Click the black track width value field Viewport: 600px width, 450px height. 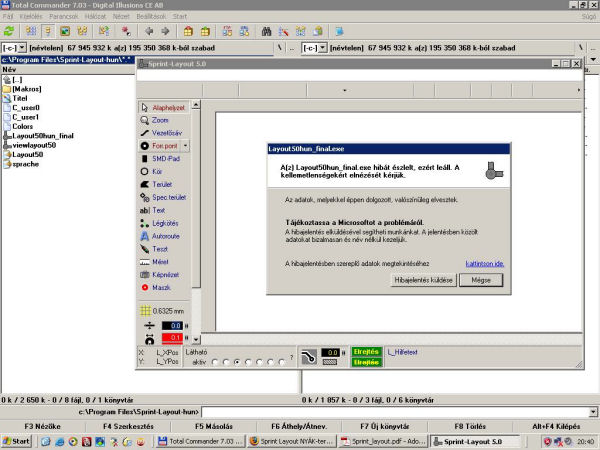[173, 326]
